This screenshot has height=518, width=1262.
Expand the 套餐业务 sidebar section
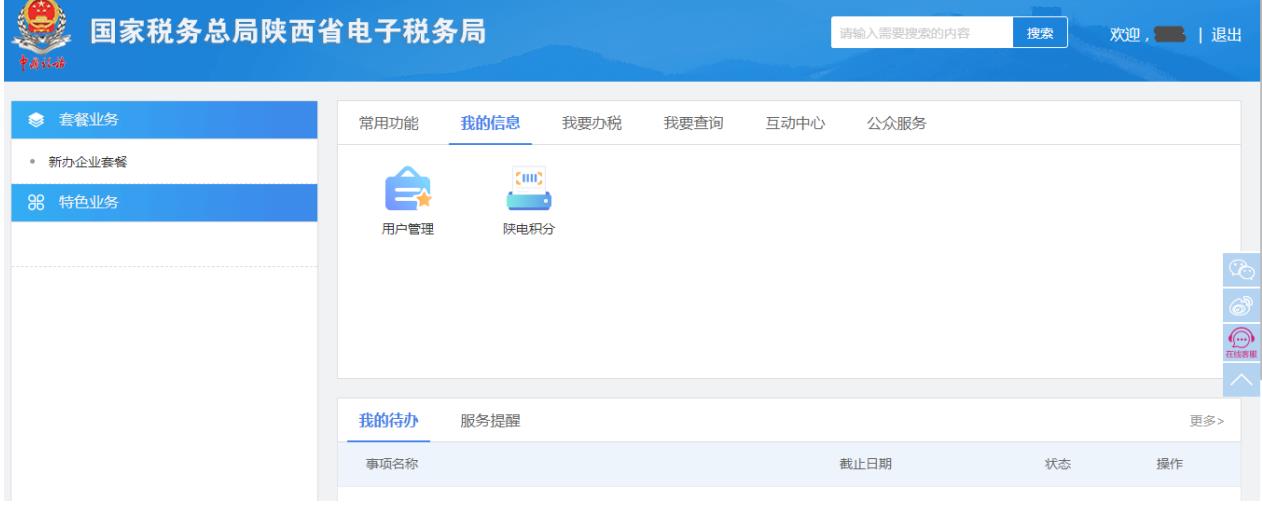click(x=162, y=120)
